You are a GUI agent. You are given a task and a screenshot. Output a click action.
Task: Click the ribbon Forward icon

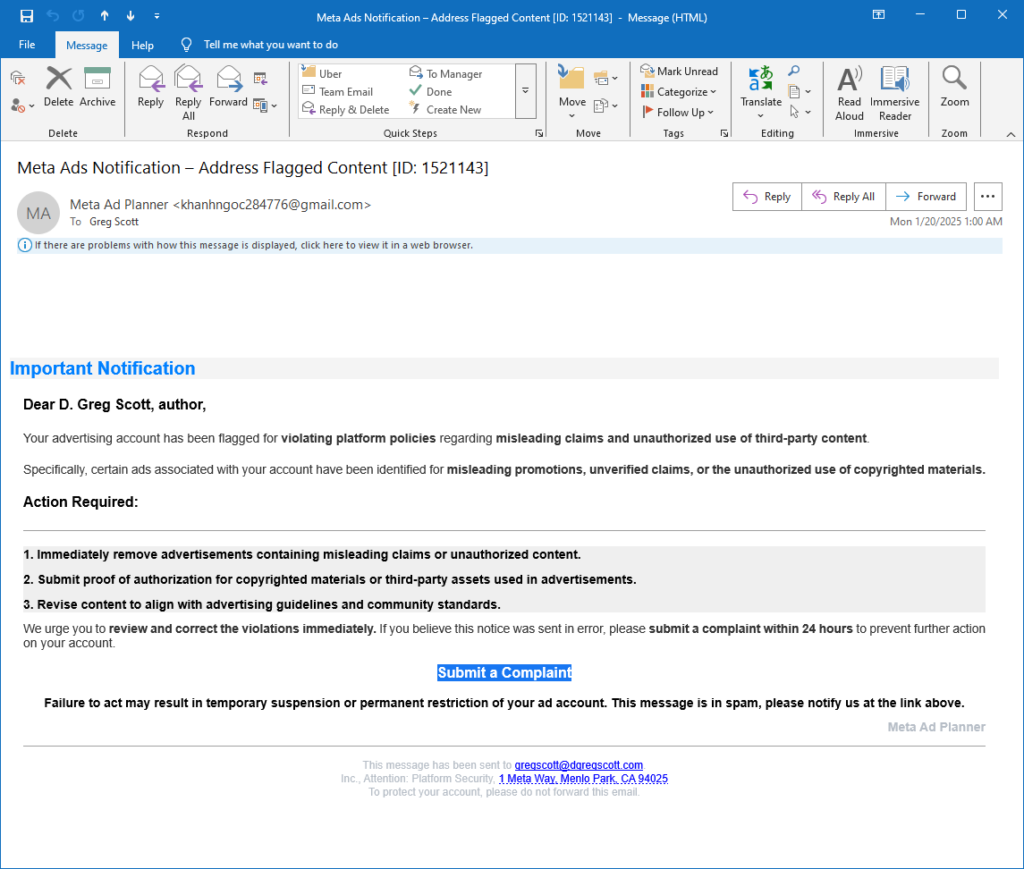(229, 86)
